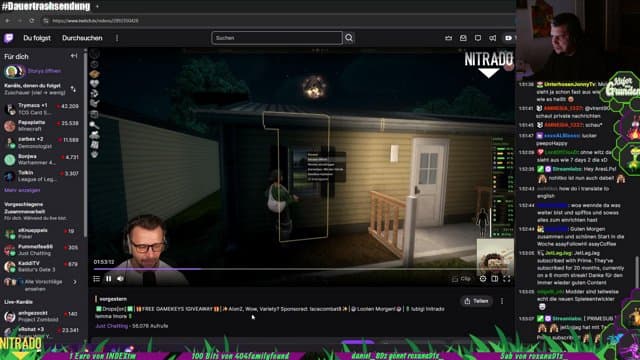Toggle followed channels sort order
640x360 pixels.
coord(73,89)
